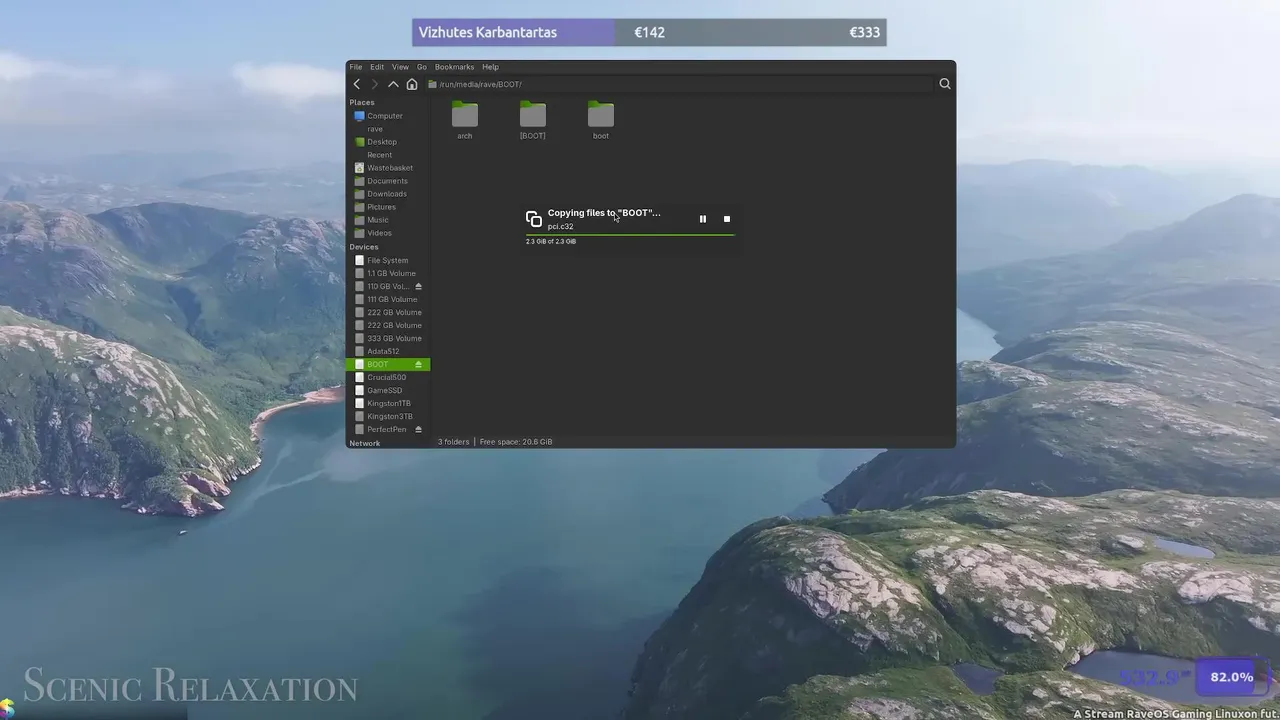Open the Go menu

(422, 67)
